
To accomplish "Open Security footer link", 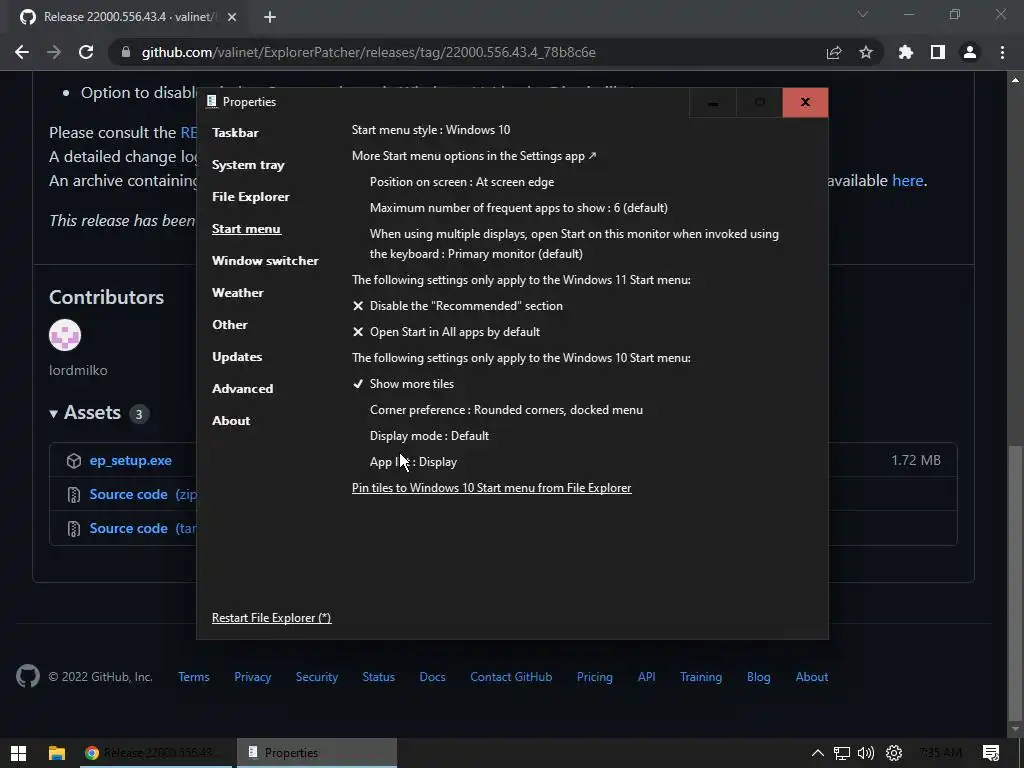I will [317, 677].
